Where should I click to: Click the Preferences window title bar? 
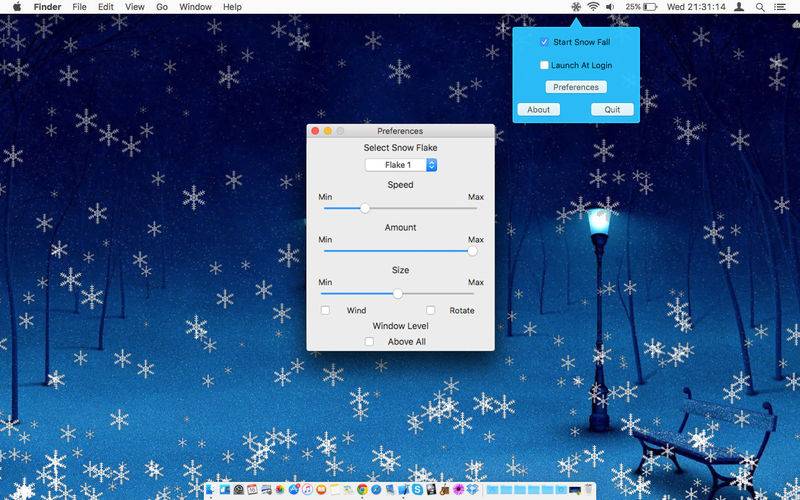400,131
